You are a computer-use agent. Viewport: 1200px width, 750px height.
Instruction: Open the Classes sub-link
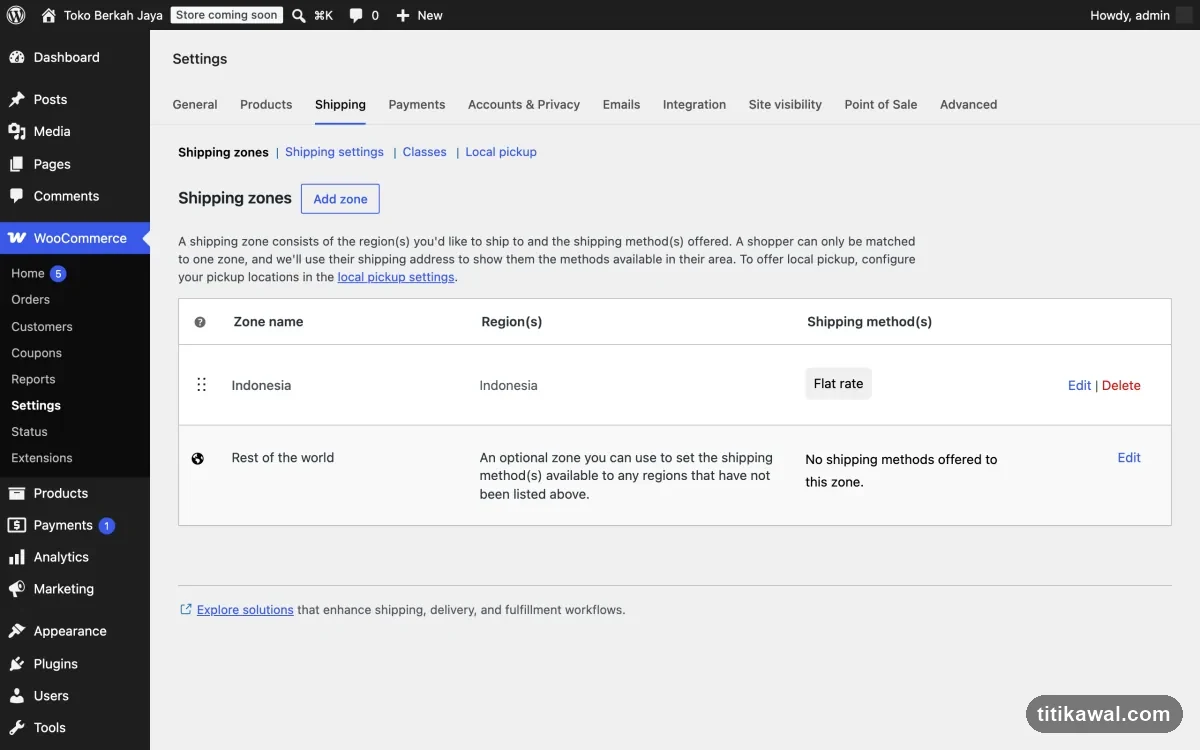pos(425,152)
